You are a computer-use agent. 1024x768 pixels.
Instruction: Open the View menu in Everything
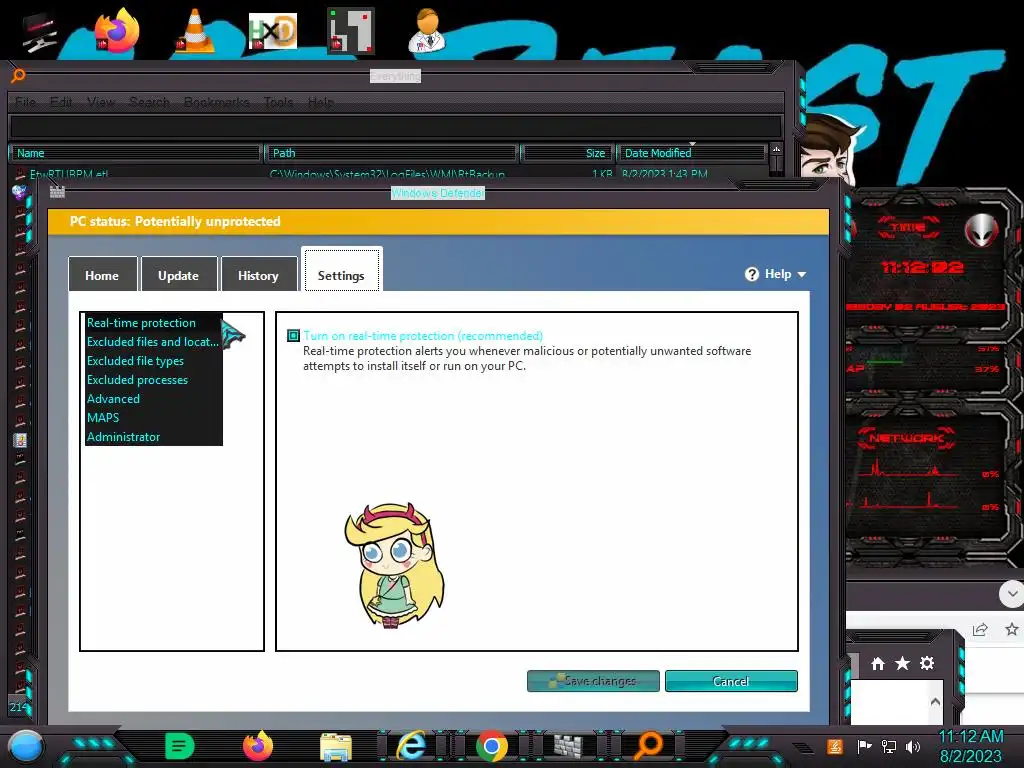click(101, 102)
